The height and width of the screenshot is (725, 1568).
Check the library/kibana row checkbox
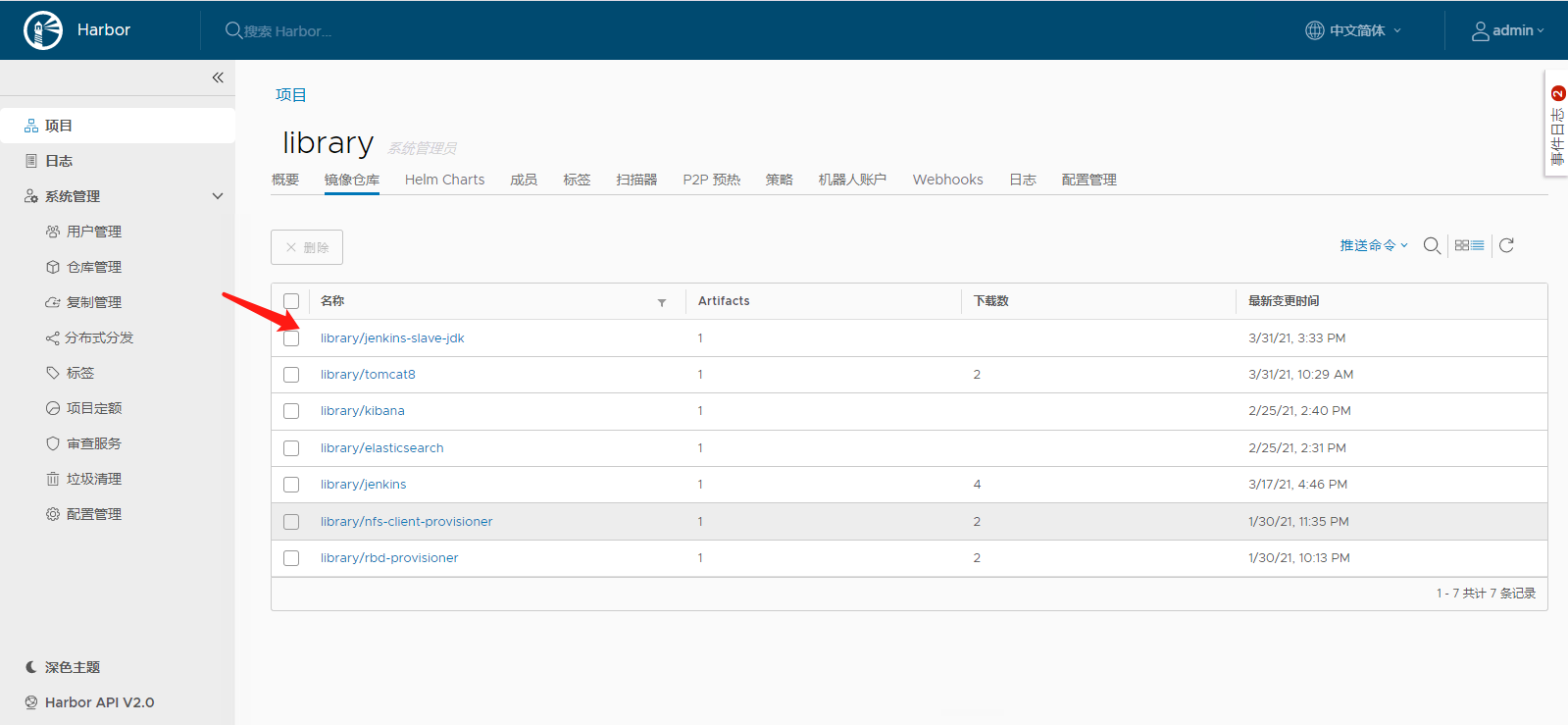coord(291,411)
